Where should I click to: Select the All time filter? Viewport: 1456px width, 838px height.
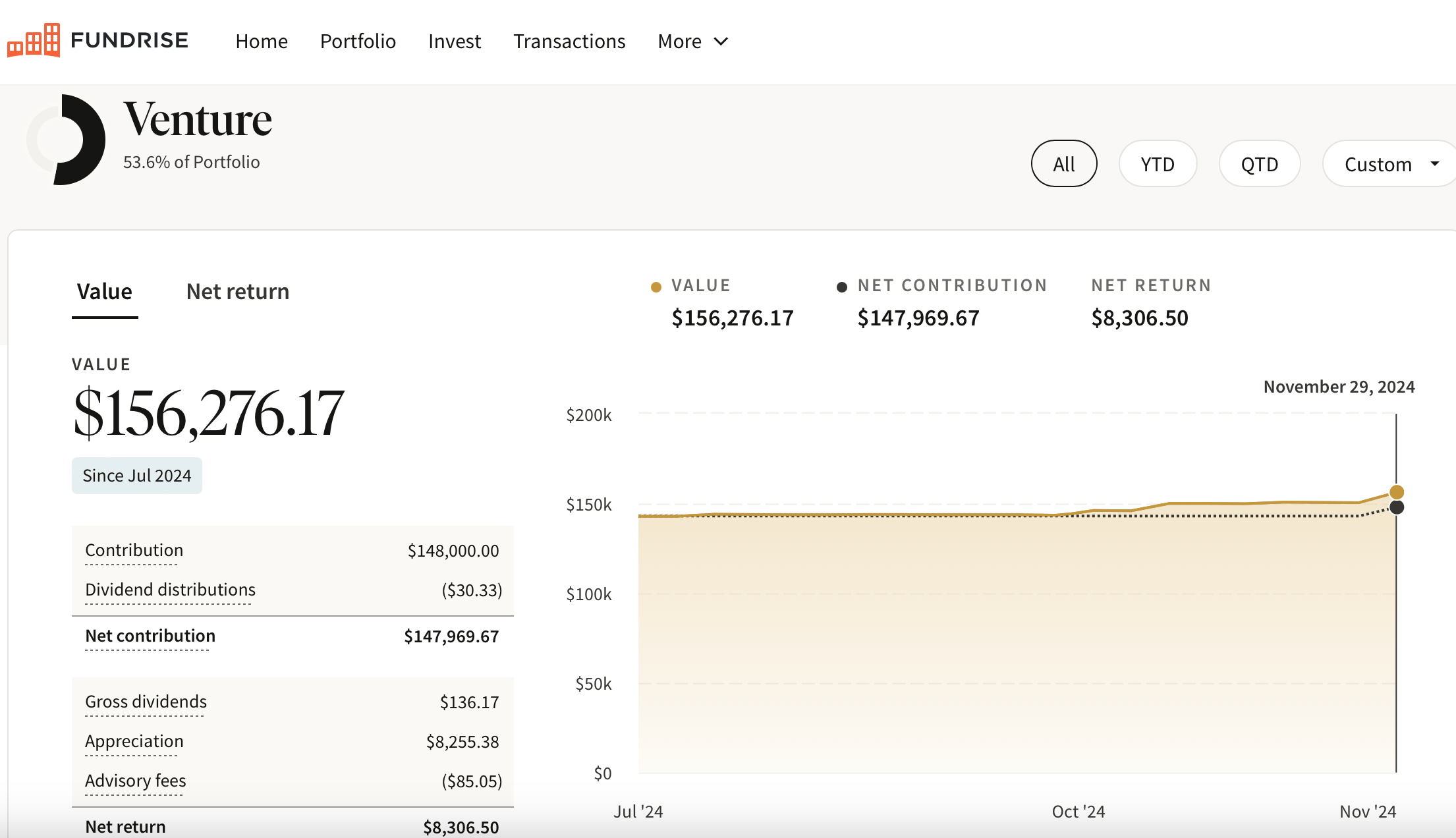coord(1062,163)
